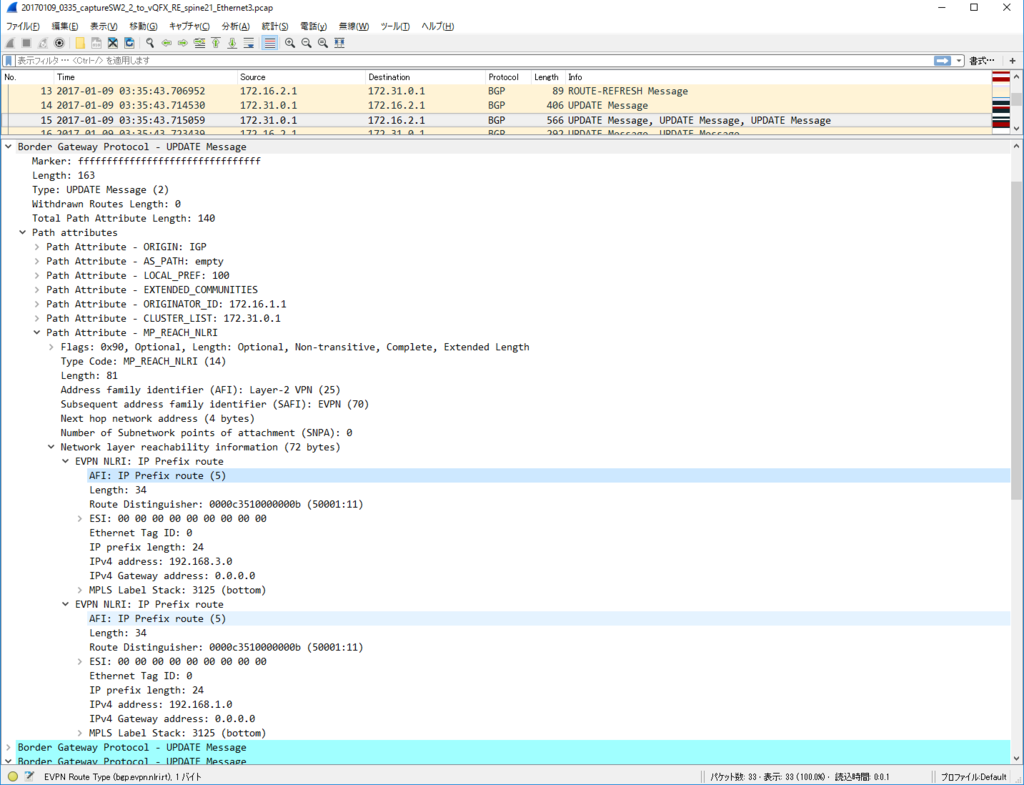Save this capture file icon

click(96, 43)
